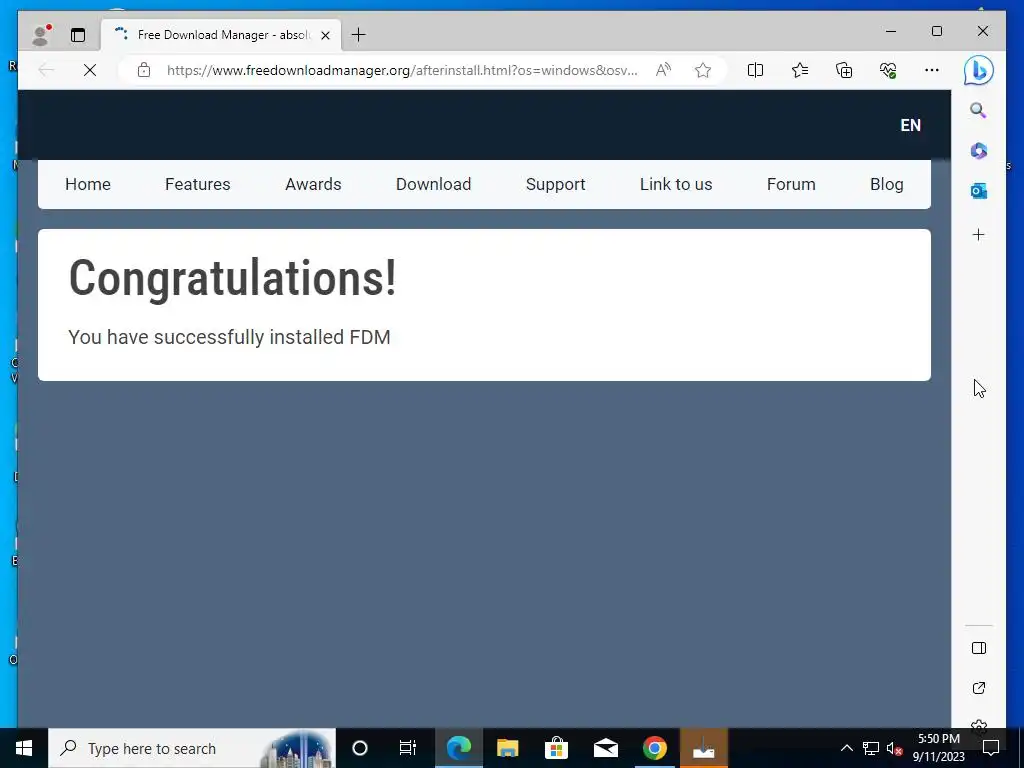Open File Explorer from taskbar

click(x=507, y=748)
